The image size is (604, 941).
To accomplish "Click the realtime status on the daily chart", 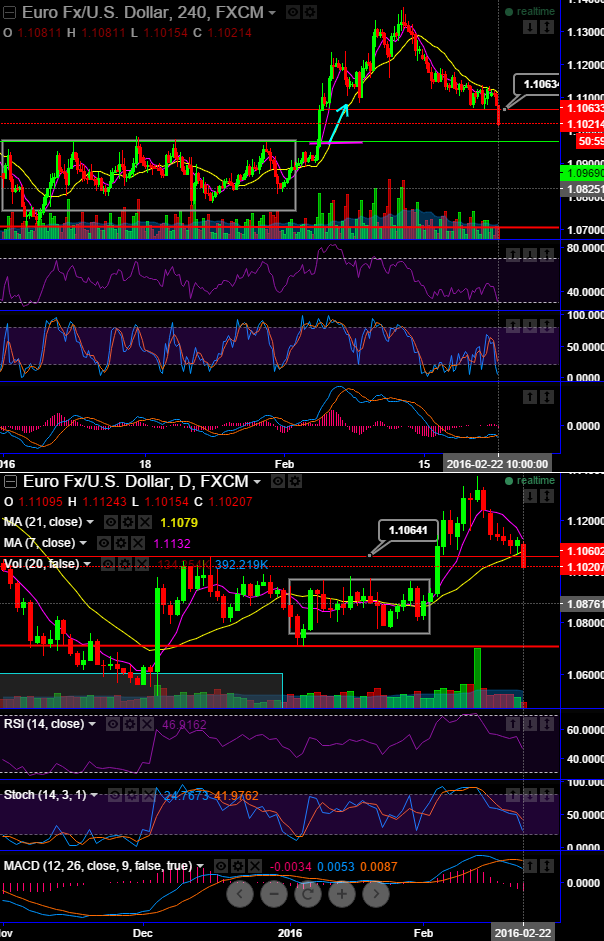I will pyautogui.click(x=530, y=480).
